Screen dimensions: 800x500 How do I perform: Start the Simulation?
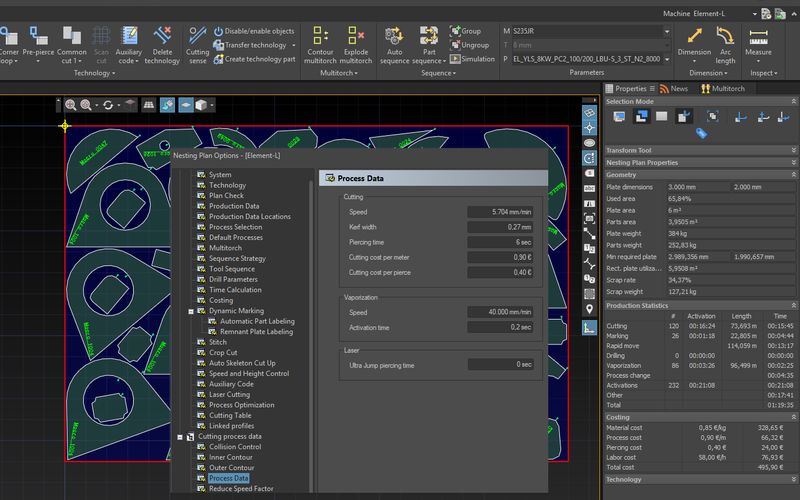(472, 59)
